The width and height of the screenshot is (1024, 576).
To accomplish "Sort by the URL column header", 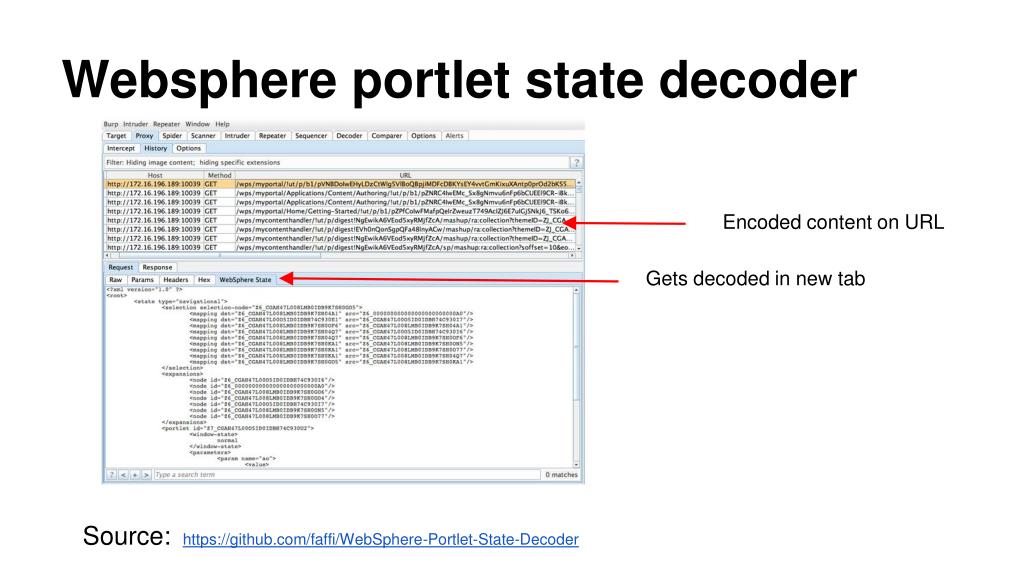I will coord(405,175).
